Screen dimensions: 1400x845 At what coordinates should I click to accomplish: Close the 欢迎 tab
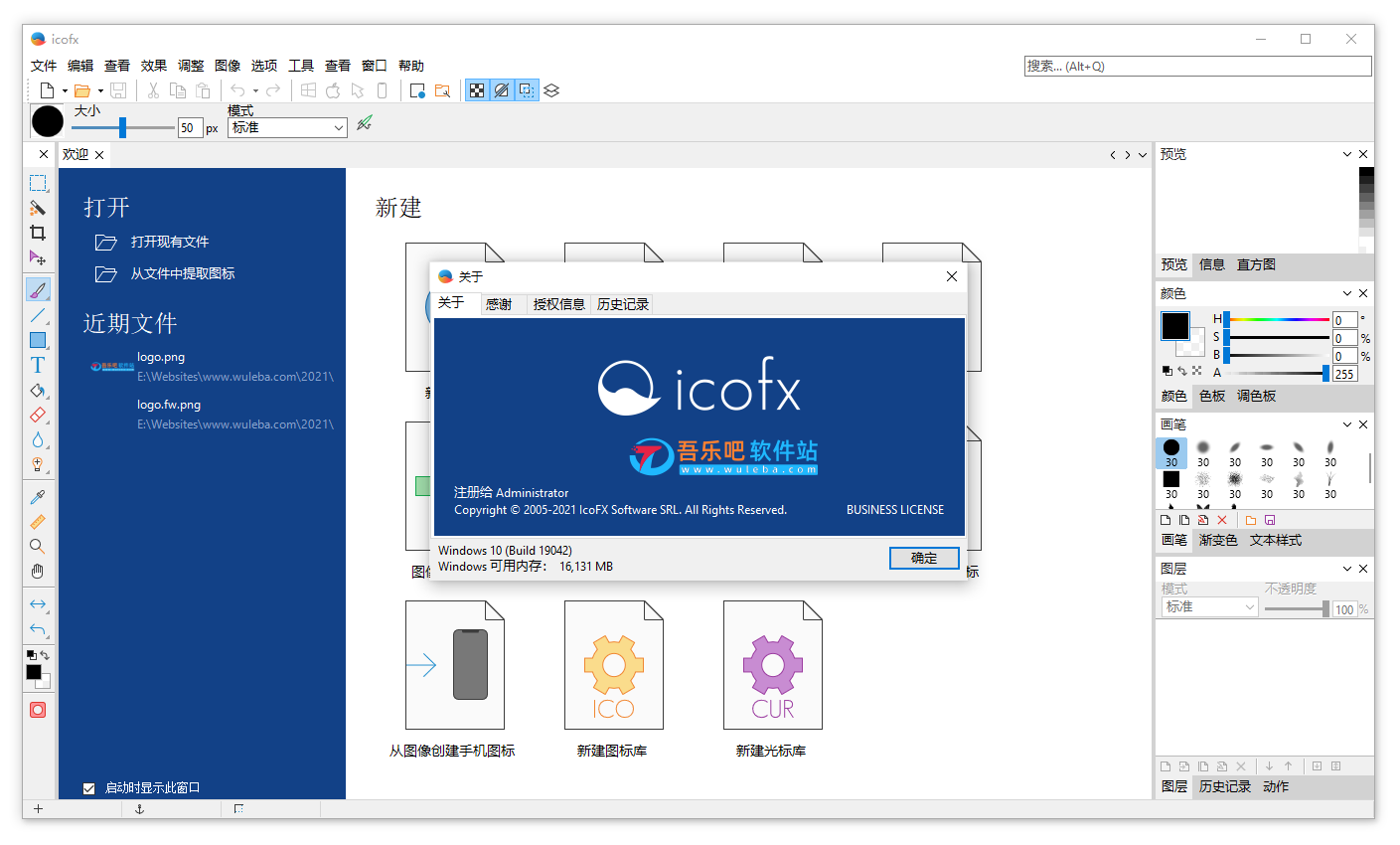tap(99, 155)
